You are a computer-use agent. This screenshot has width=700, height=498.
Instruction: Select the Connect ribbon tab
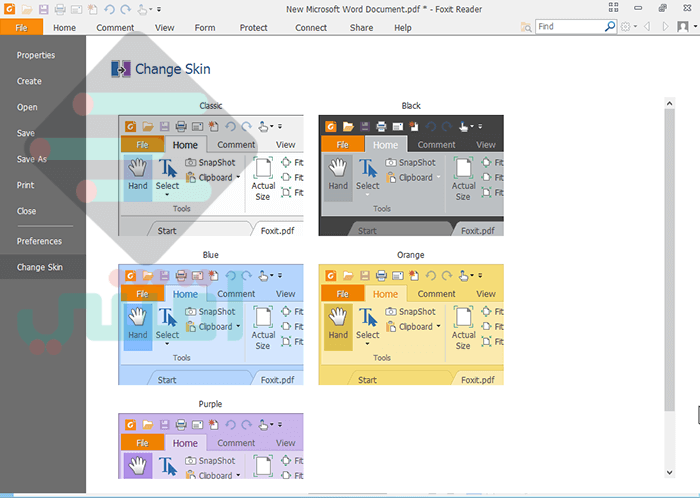(x=311, y=28)
